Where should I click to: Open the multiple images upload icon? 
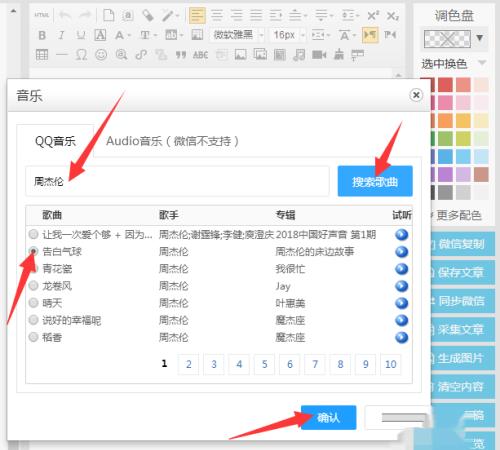(260, 54)
